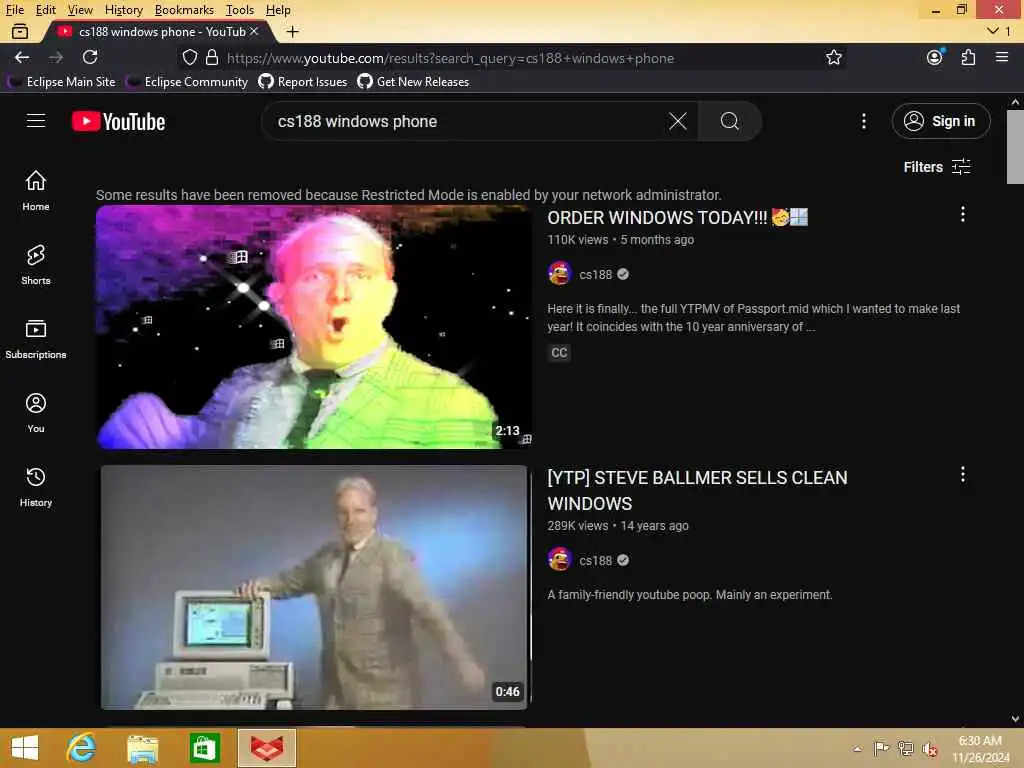The width and height of the screenshot is (1024, 768).
Task: Click the browser address bar URL
Action: click(451, 58)
